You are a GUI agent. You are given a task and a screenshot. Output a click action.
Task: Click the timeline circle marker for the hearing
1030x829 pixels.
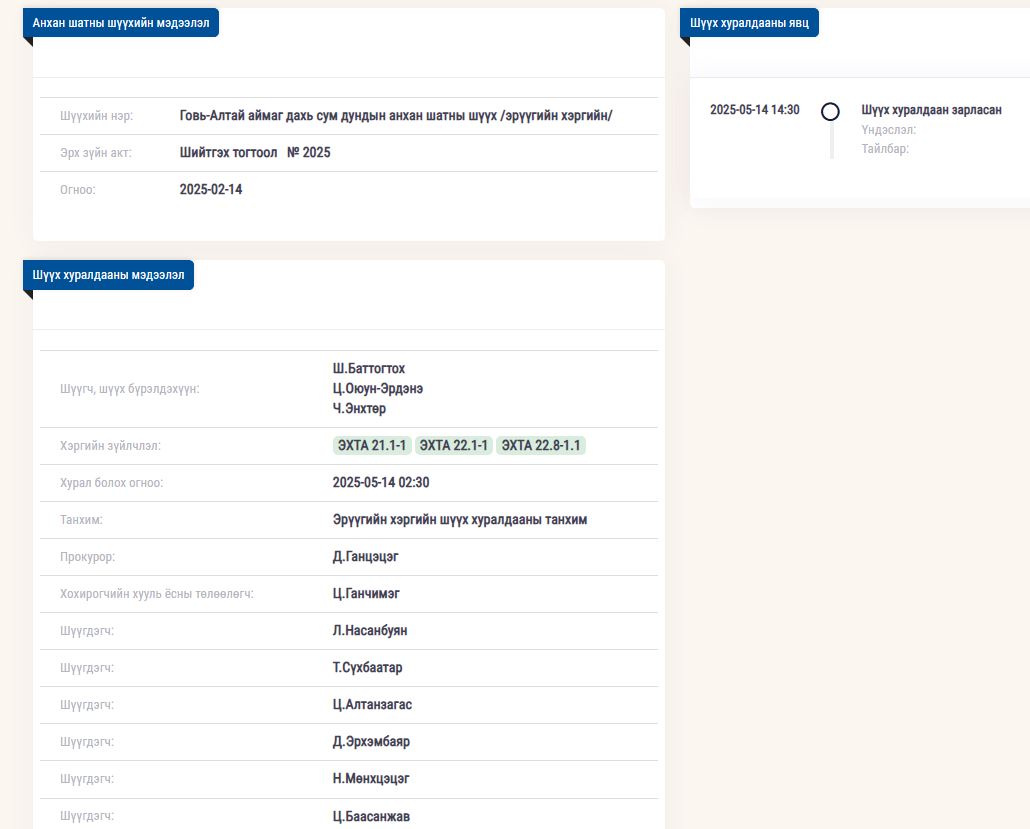830,111
